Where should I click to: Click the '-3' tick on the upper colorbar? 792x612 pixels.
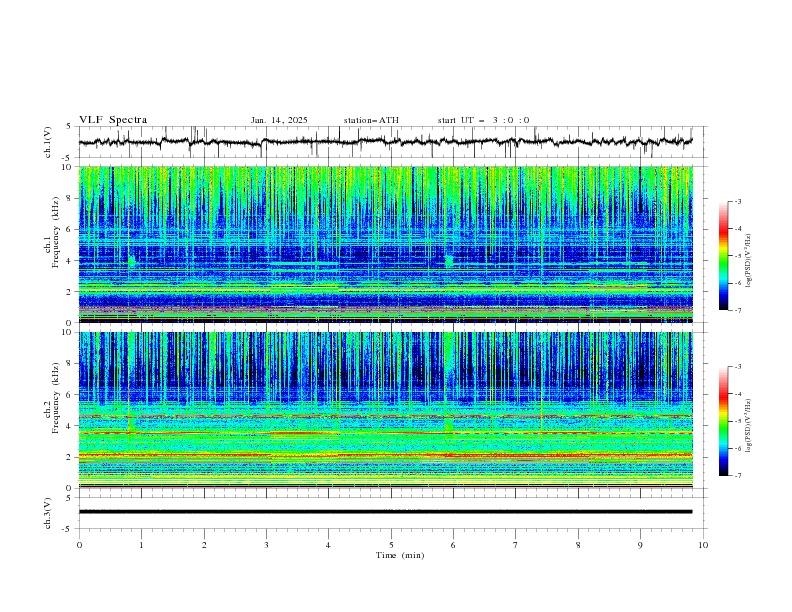738,201
